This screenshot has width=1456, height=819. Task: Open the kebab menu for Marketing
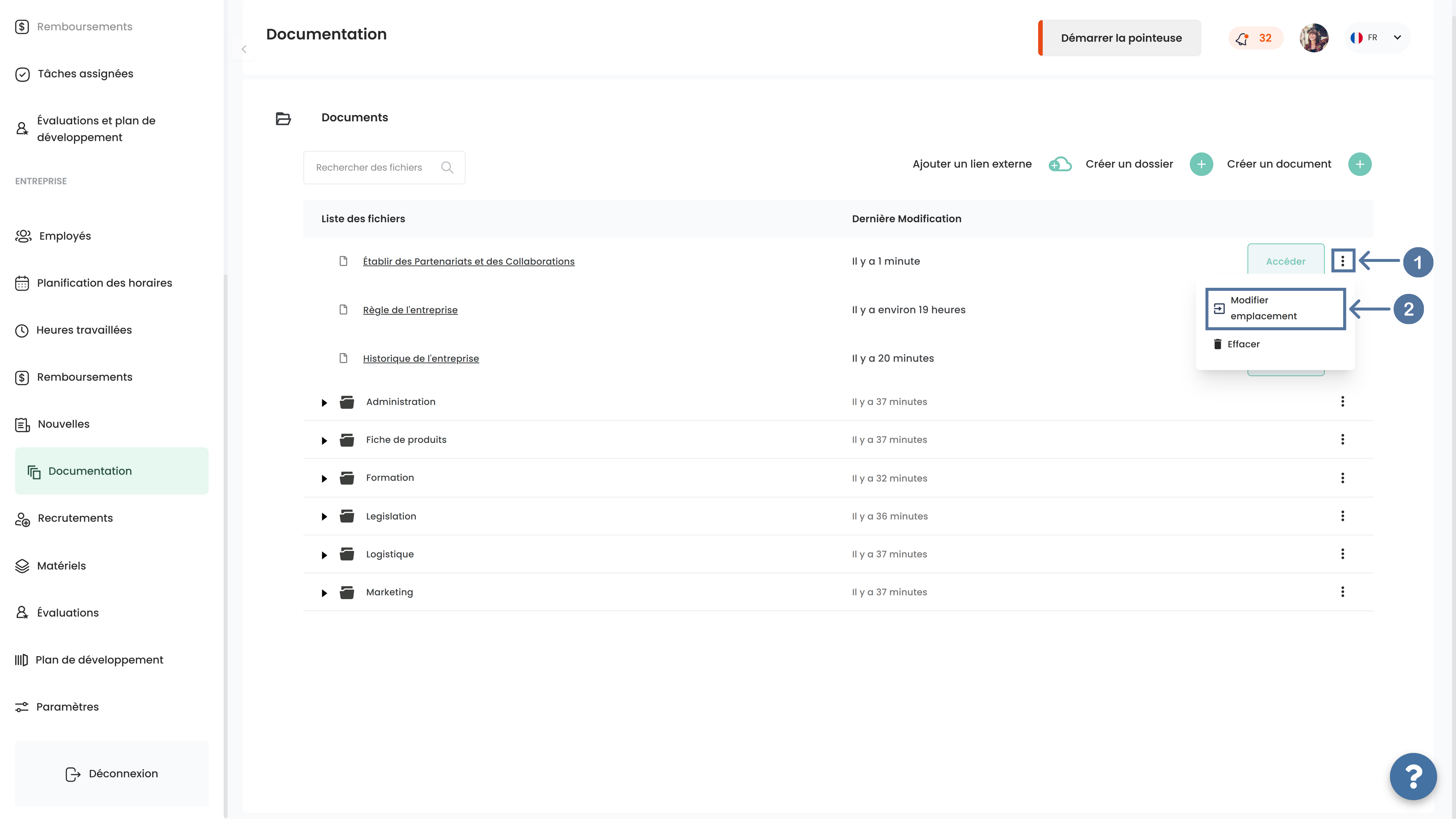[x=1342, y=592]
